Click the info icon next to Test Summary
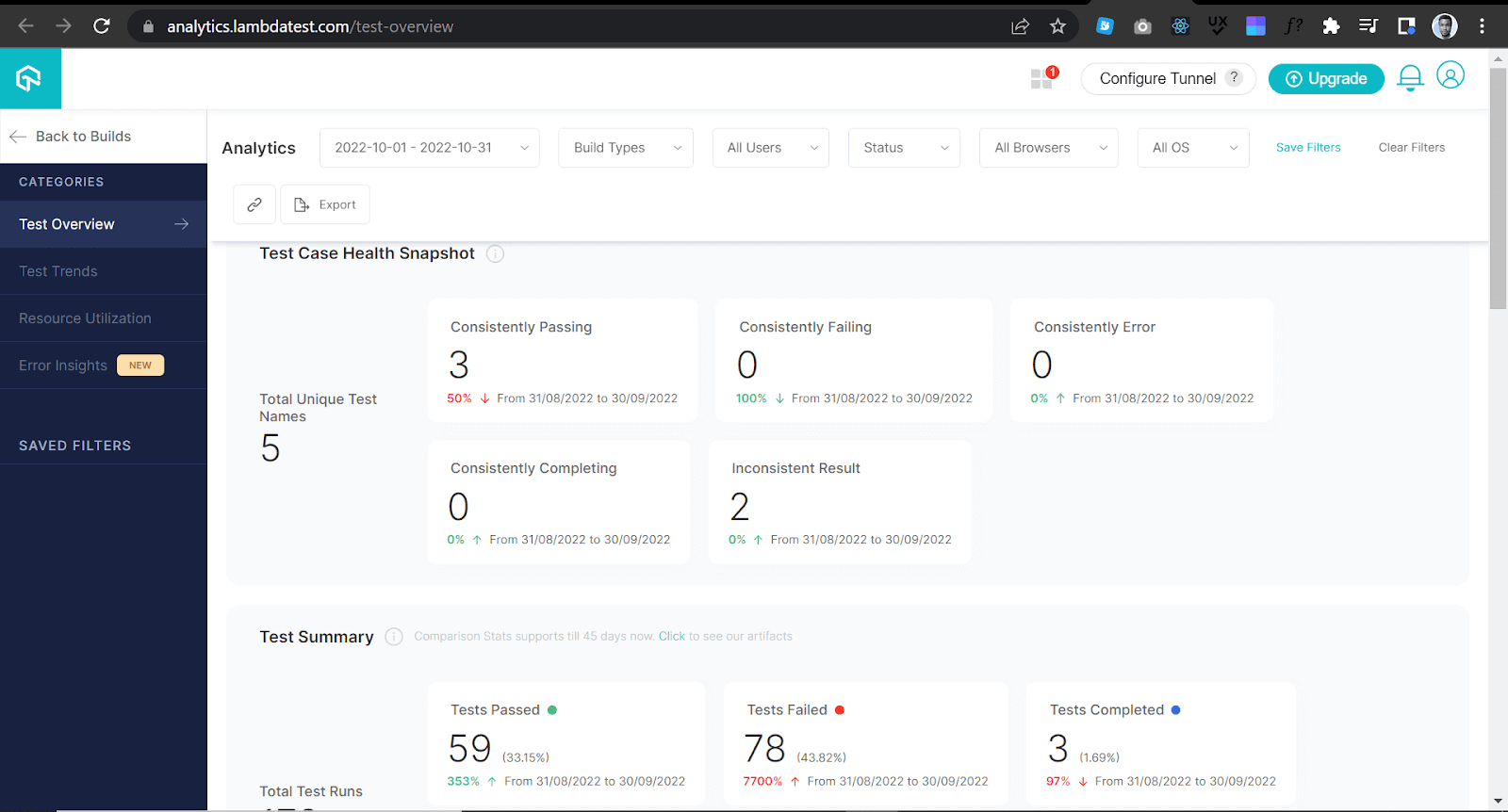1508x812 pixels. 394,637
